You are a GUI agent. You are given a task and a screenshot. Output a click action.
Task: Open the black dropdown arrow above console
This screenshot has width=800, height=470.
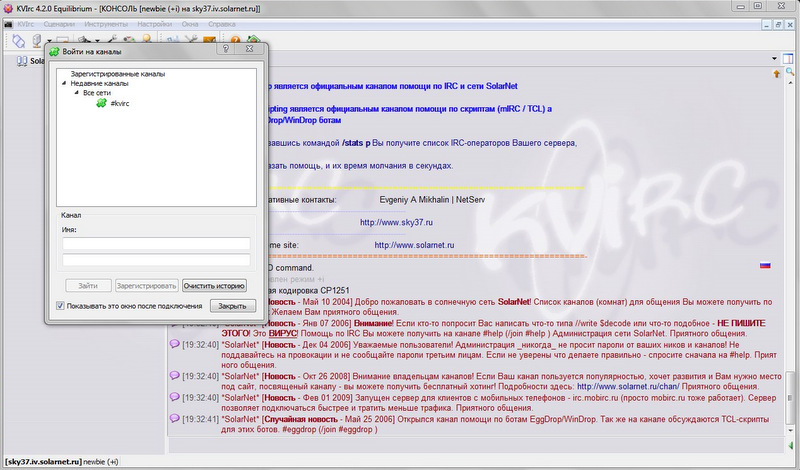click(x=774, y=59)
